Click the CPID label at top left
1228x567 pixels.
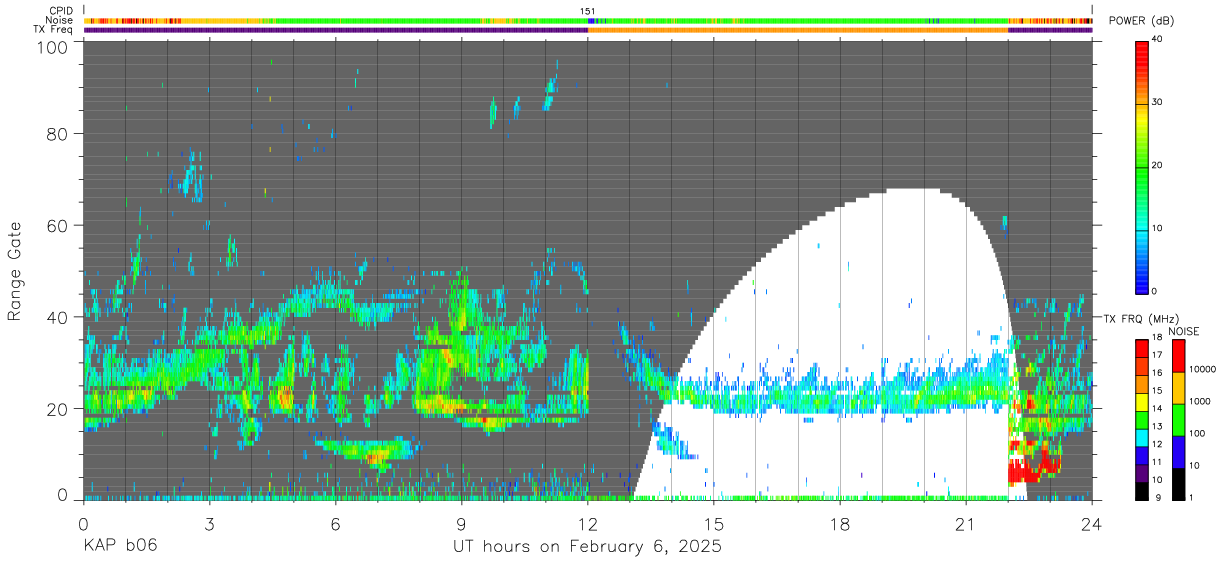pyautogui.click(x=60, y=11)
